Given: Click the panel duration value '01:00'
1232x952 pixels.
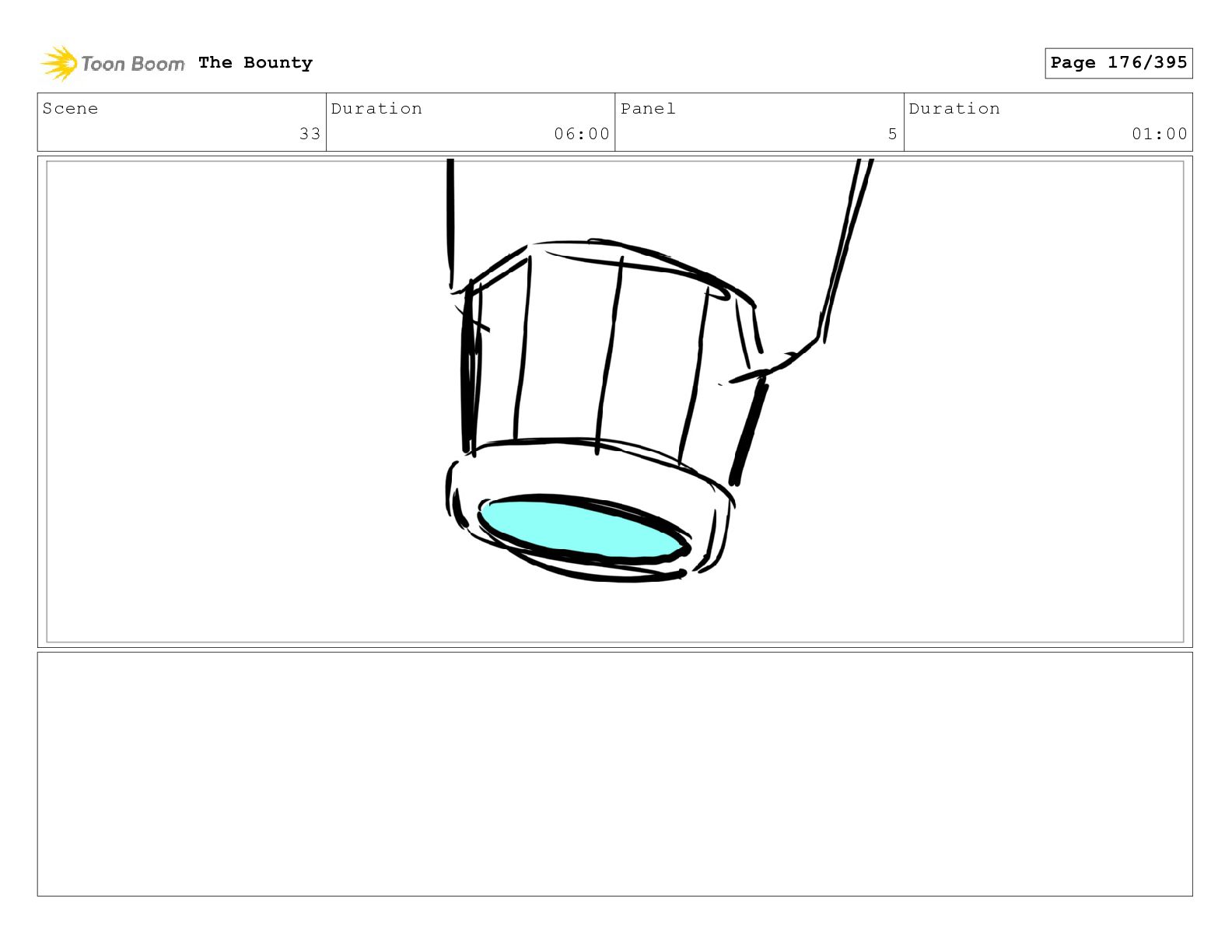Looking at the screenshot, I should [x=1160, y=134].
